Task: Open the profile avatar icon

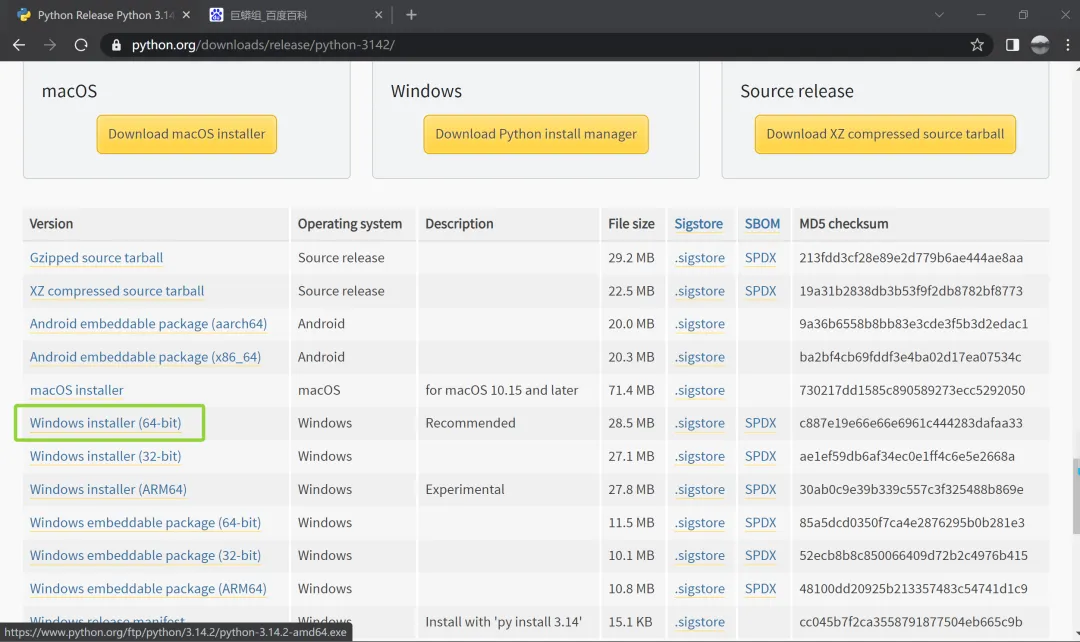Action: click(x=1040, y=45)
